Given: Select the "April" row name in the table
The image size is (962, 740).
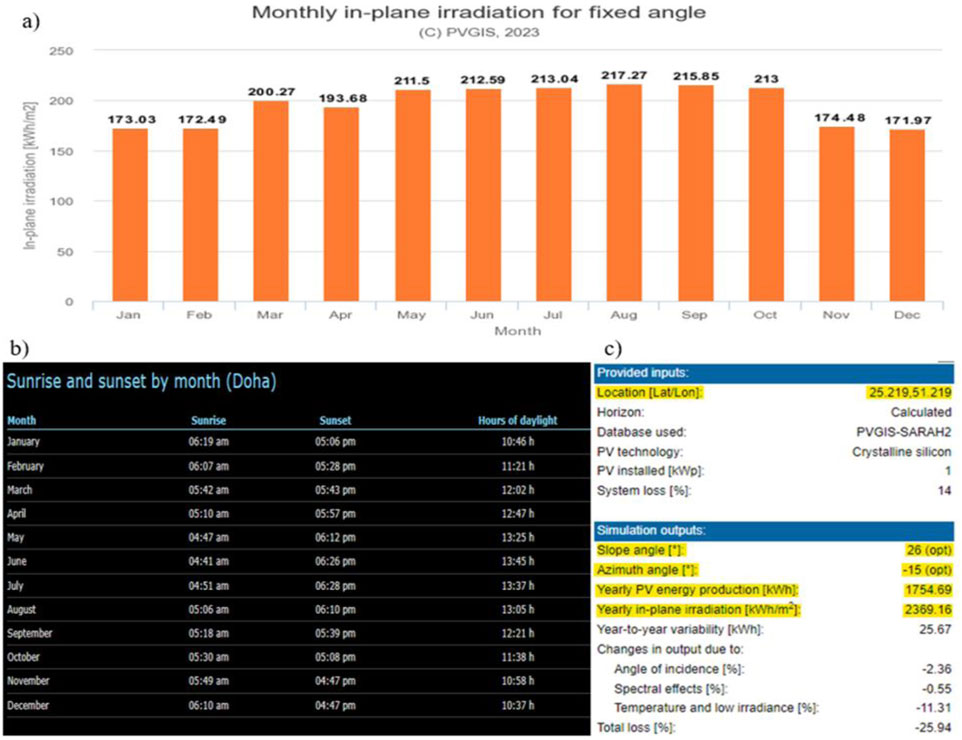Looking at the screenshot, I should pos(17,514).
